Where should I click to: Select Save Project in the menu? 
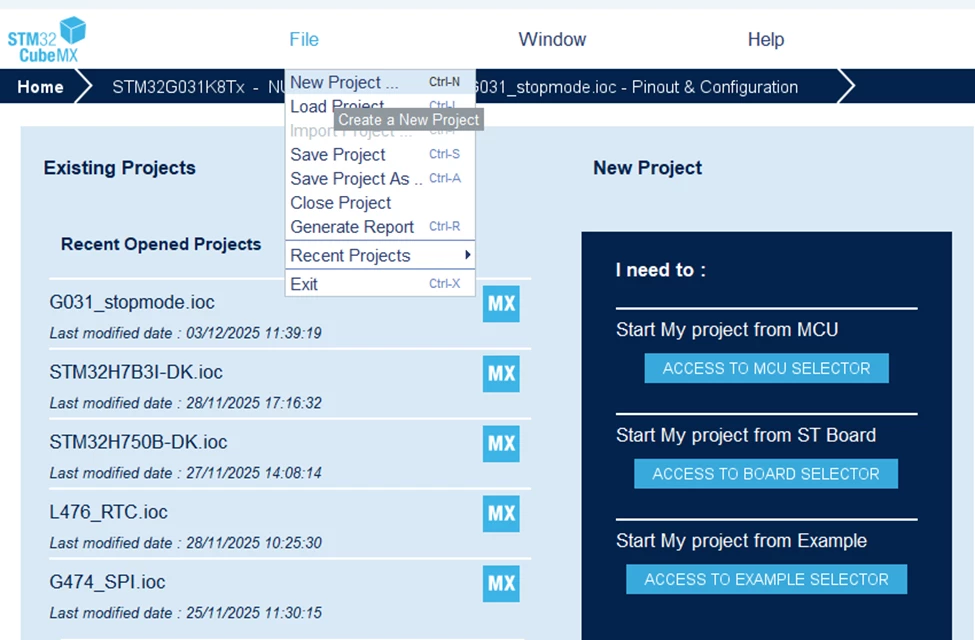[x=380, y=154]
